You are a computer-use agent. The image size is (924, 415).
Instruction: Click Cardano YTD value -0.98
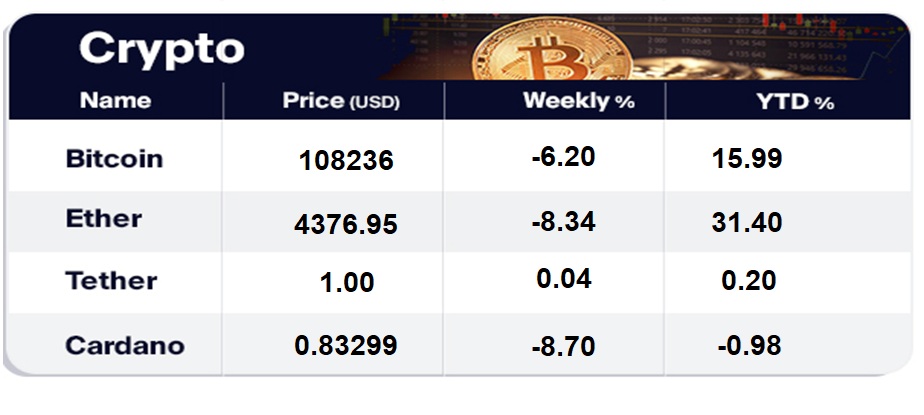749,346
